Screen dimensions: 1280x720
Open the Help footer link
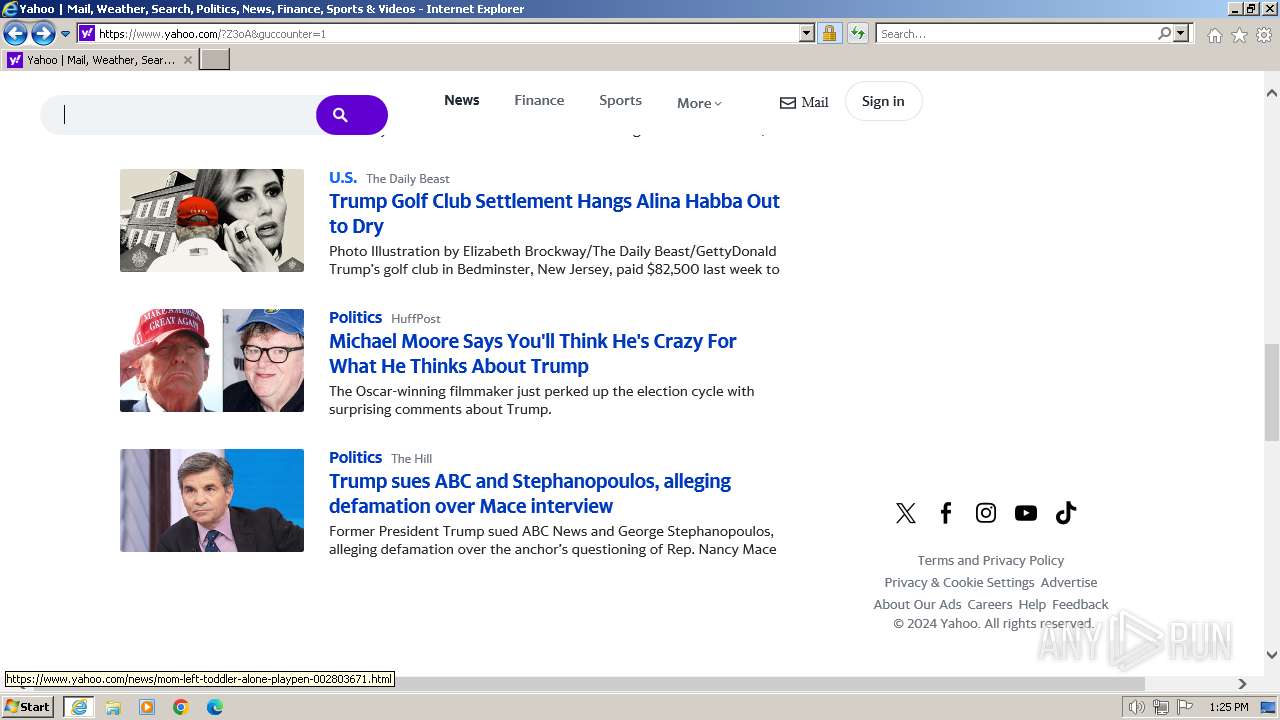point(1032,604)
